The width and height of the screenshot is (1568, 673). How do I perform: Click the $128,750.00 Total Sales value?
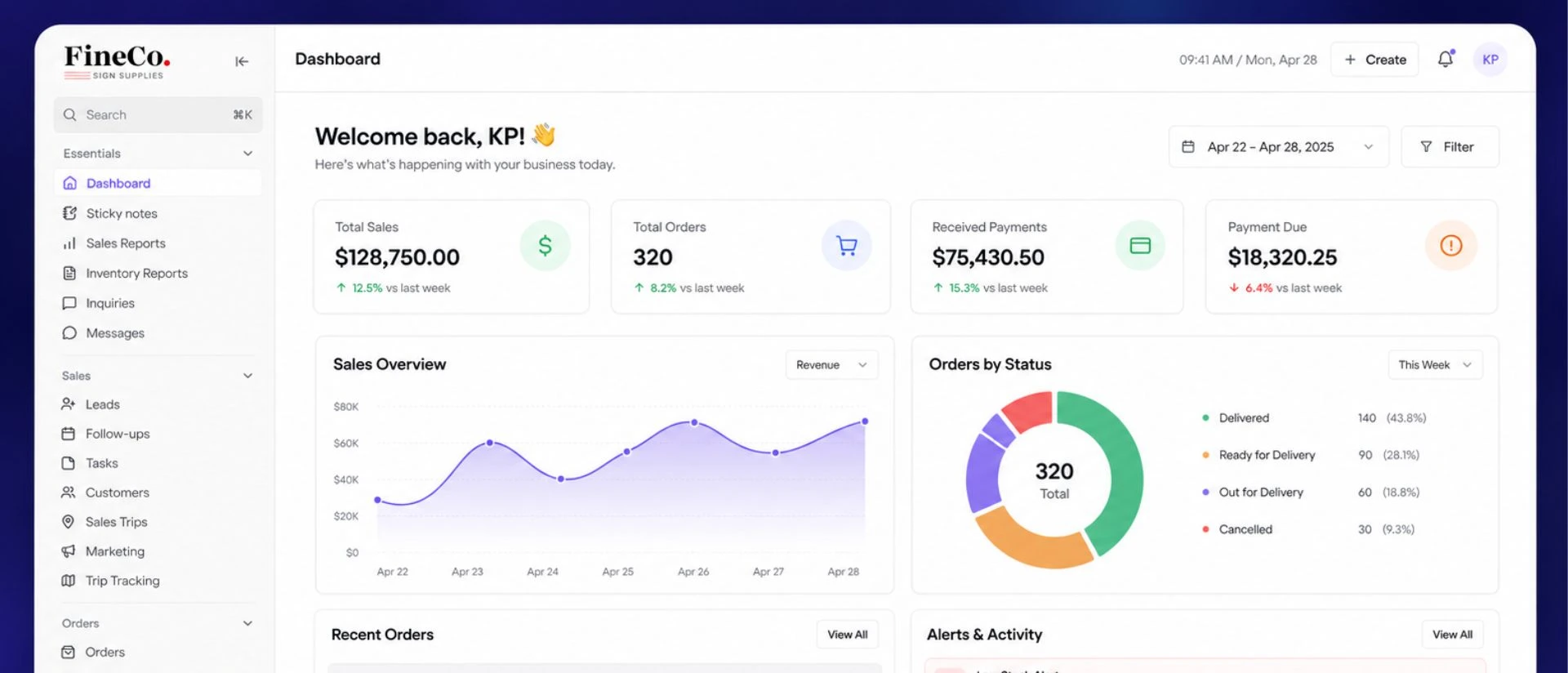(397, 257)
